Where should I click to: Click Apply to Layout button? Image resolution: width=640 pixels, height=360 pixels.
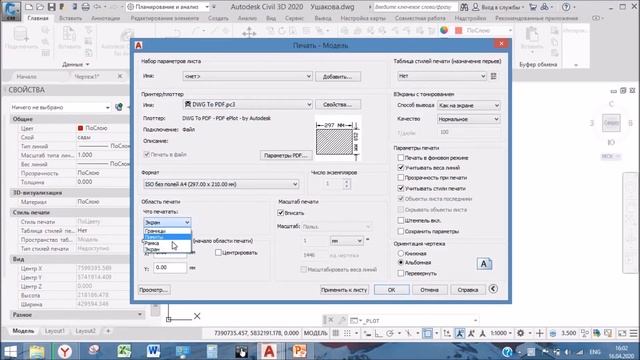point(344,290)
